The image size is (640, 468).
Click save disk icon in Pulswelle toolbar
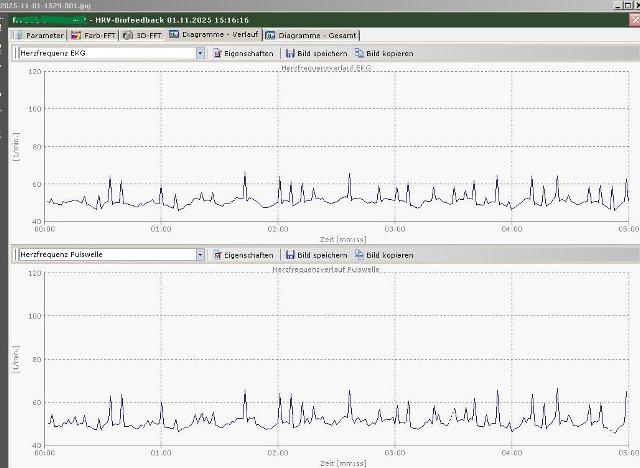290,255
